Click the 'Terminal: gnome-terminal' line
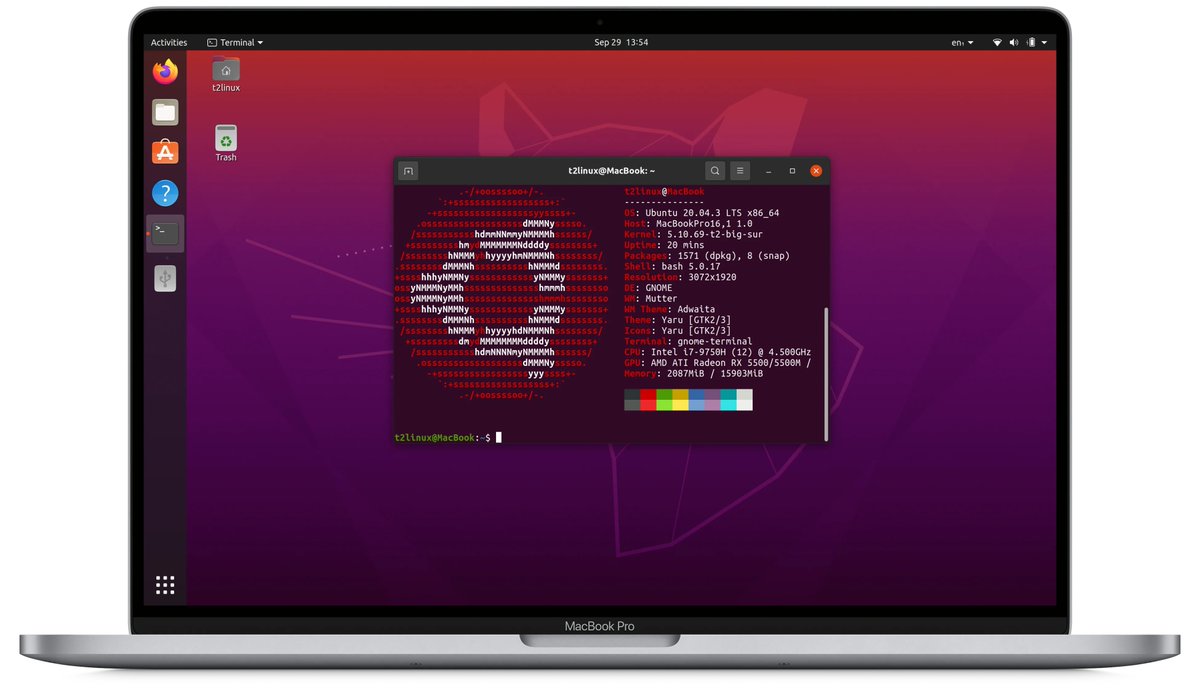This screenshot has width=1200, height=695. 688,341
